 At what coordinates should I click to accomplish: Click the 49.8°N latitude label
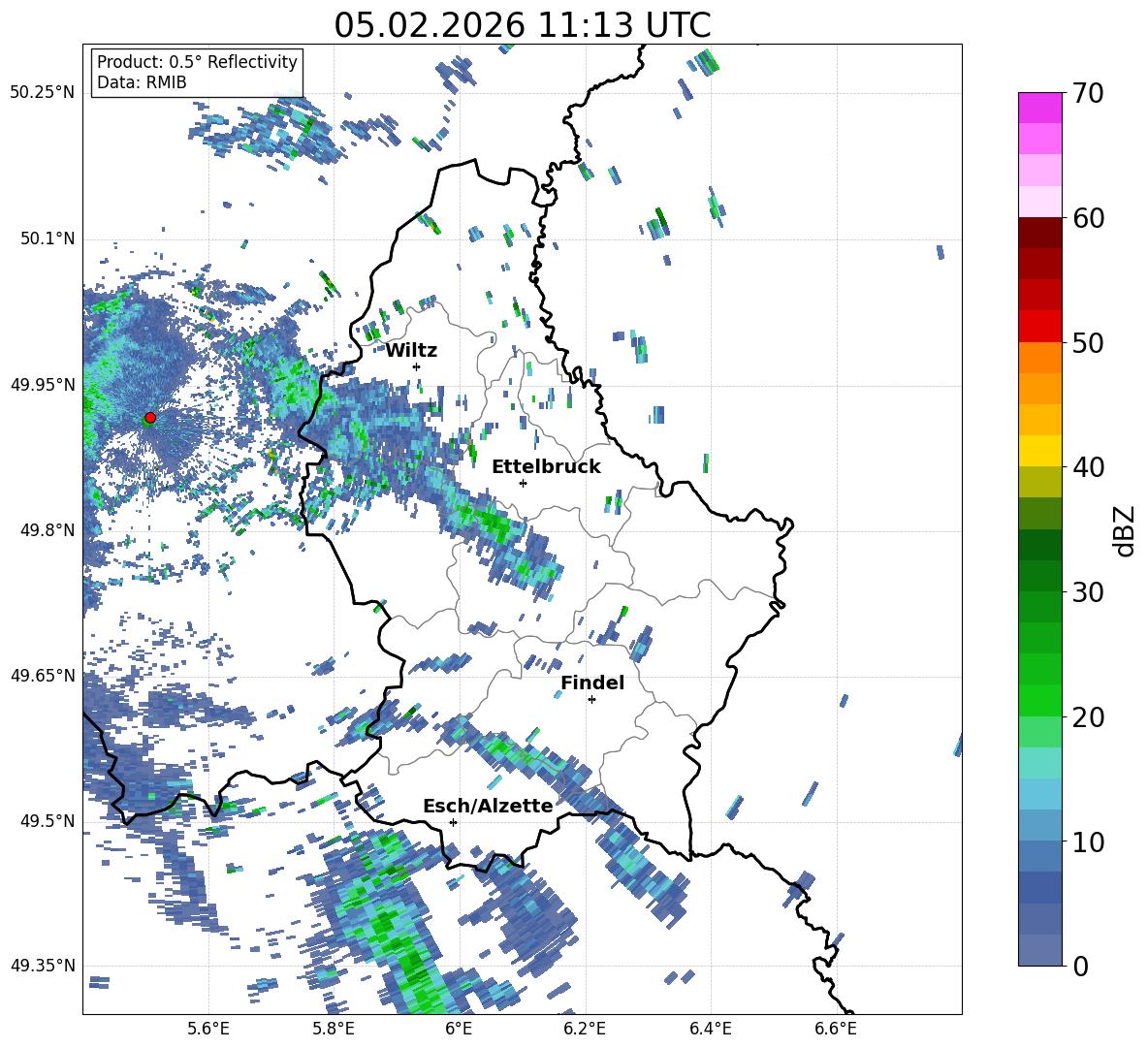pyautogui.click(x=47, y=530)
